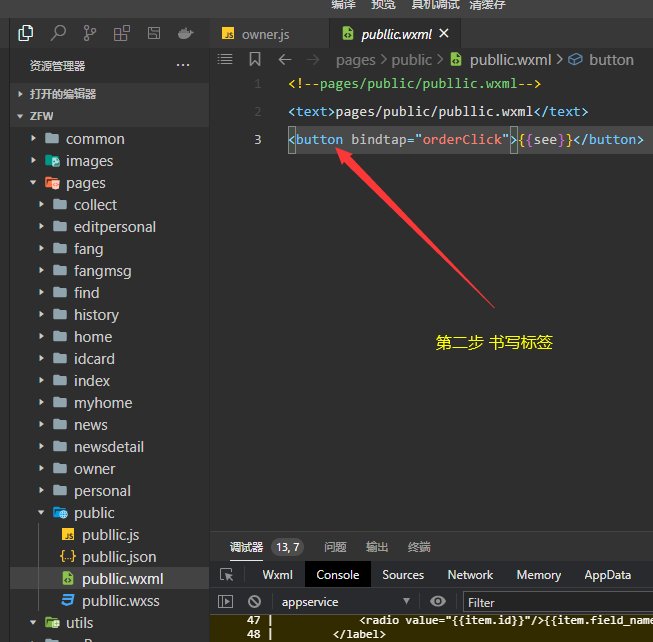
Task: Open the 问题 panel tab
Action: [334, 547]
